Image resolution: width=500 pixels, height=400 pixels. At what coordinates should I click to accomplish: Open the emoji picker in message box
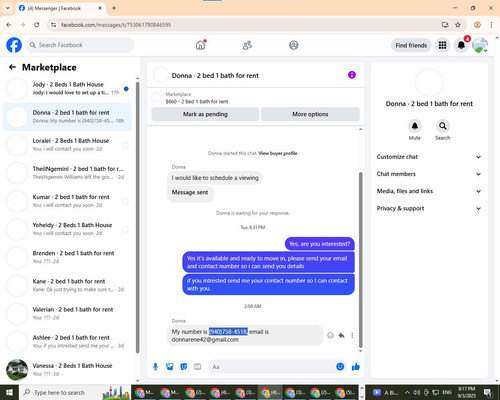(x=340, y=367)
